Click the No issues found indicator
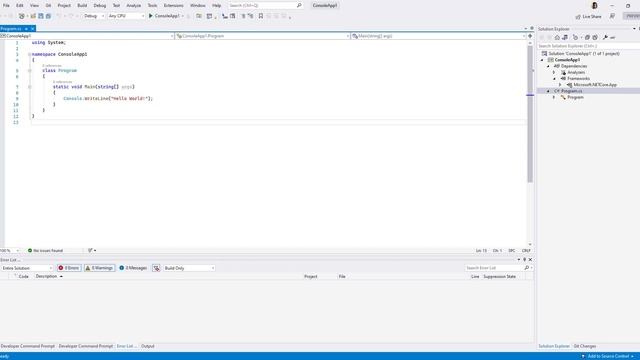Viewport: 640px width, 360px height. [45, 251]
